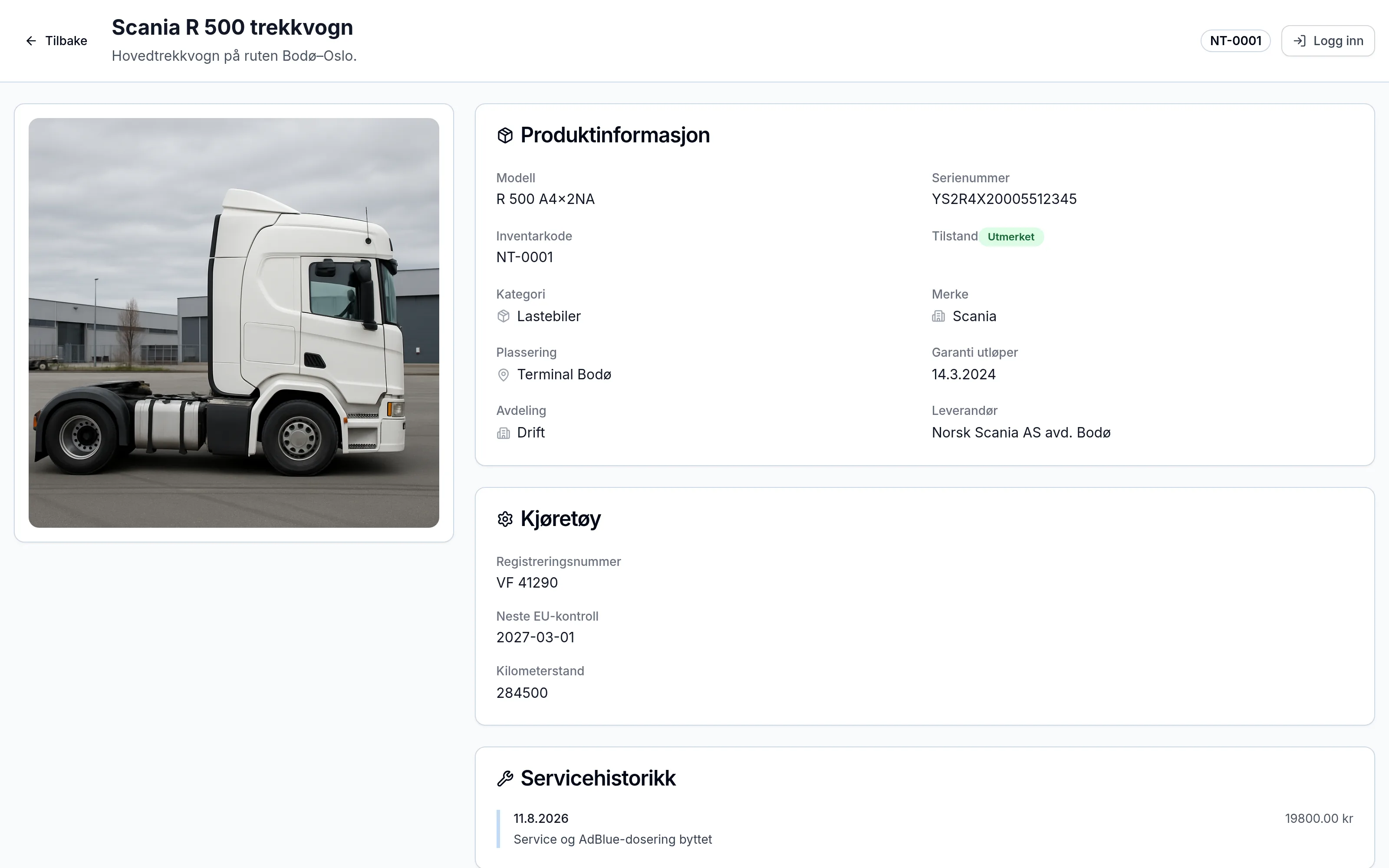Screen dimensions: 1389x868
Task: Click the Kjøretøy gear icon
Action: tap(504, 519)
